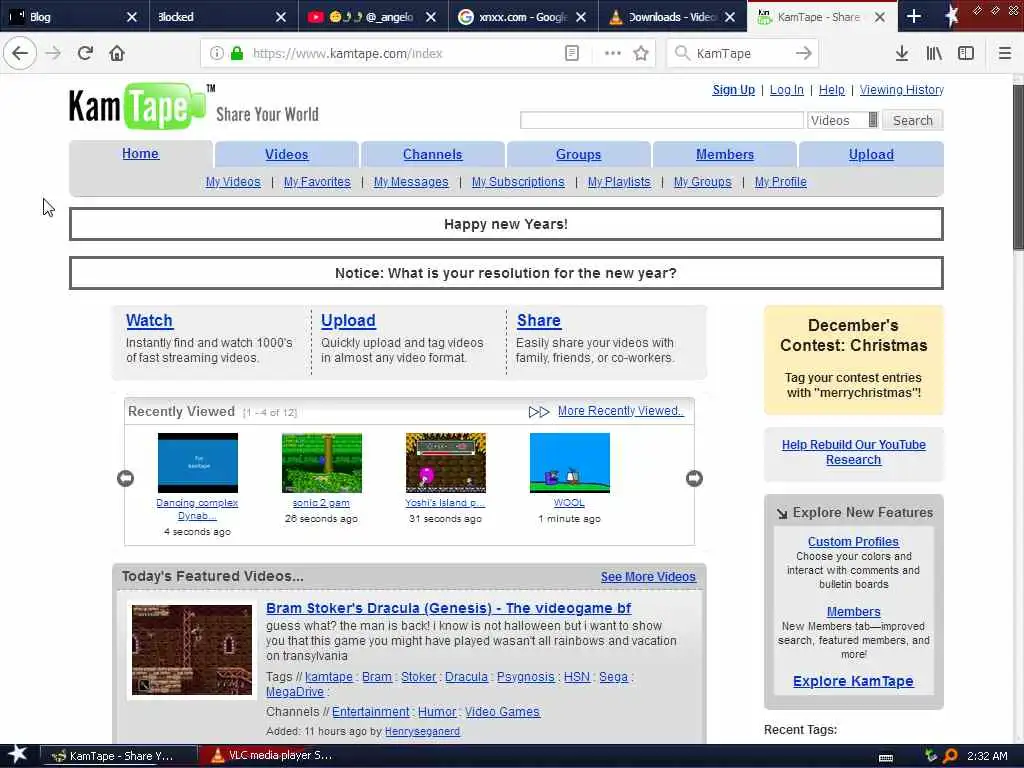Open the Videos site tab
Screen dimensions: 1024x768
tap(287, 155)
